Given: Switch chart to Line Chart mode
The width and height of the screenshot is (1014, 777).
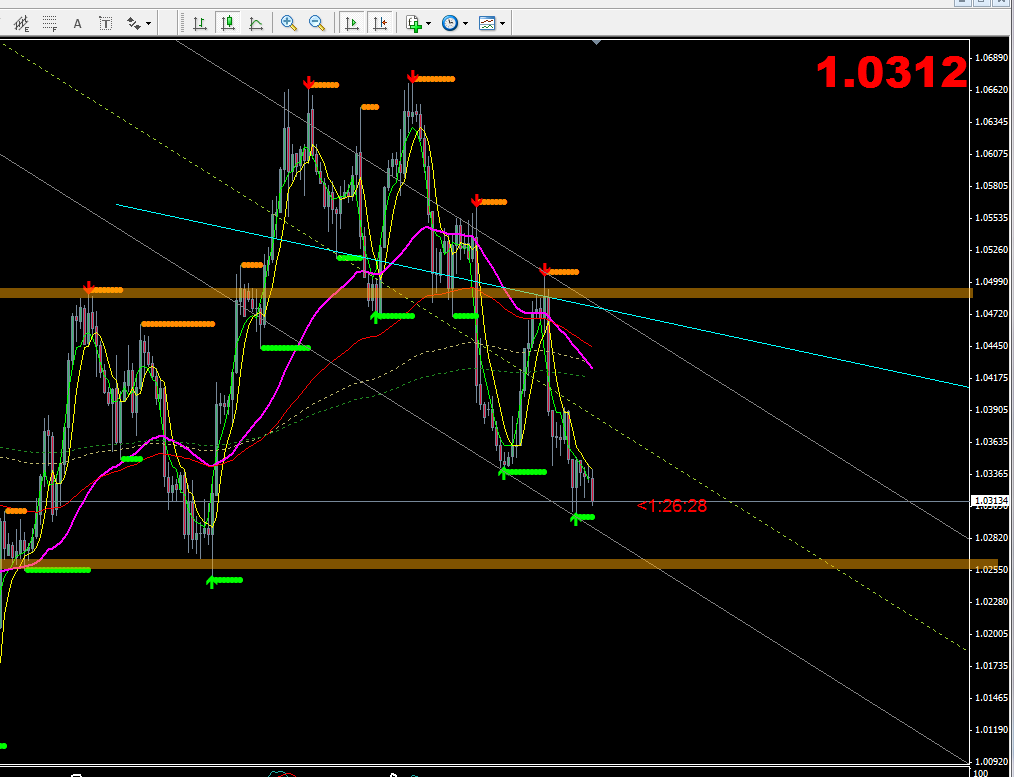Looking at the screenshot, I should pos(257,23).
